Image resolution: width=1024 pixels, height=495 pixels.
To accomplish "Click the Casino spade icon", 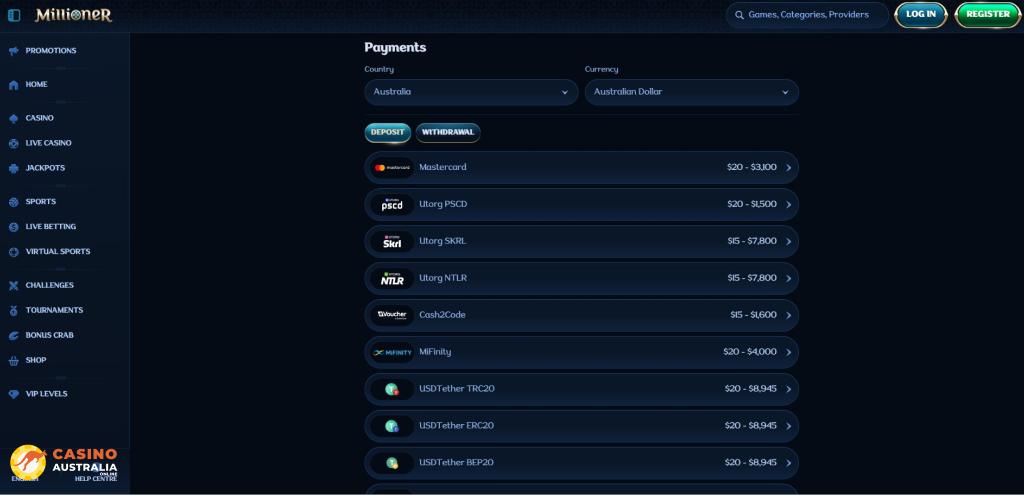I will (x=14, y=119).
